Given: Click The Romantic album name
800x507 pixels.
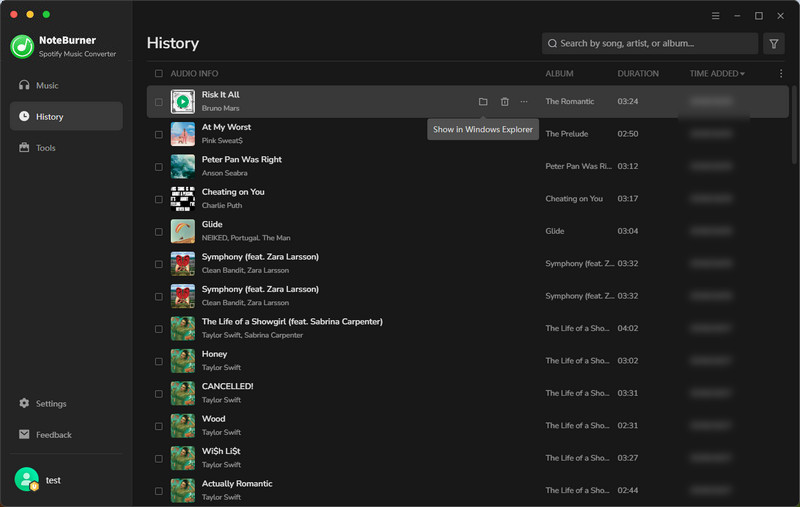Looking at the screenshot, I should pos(569,101).
